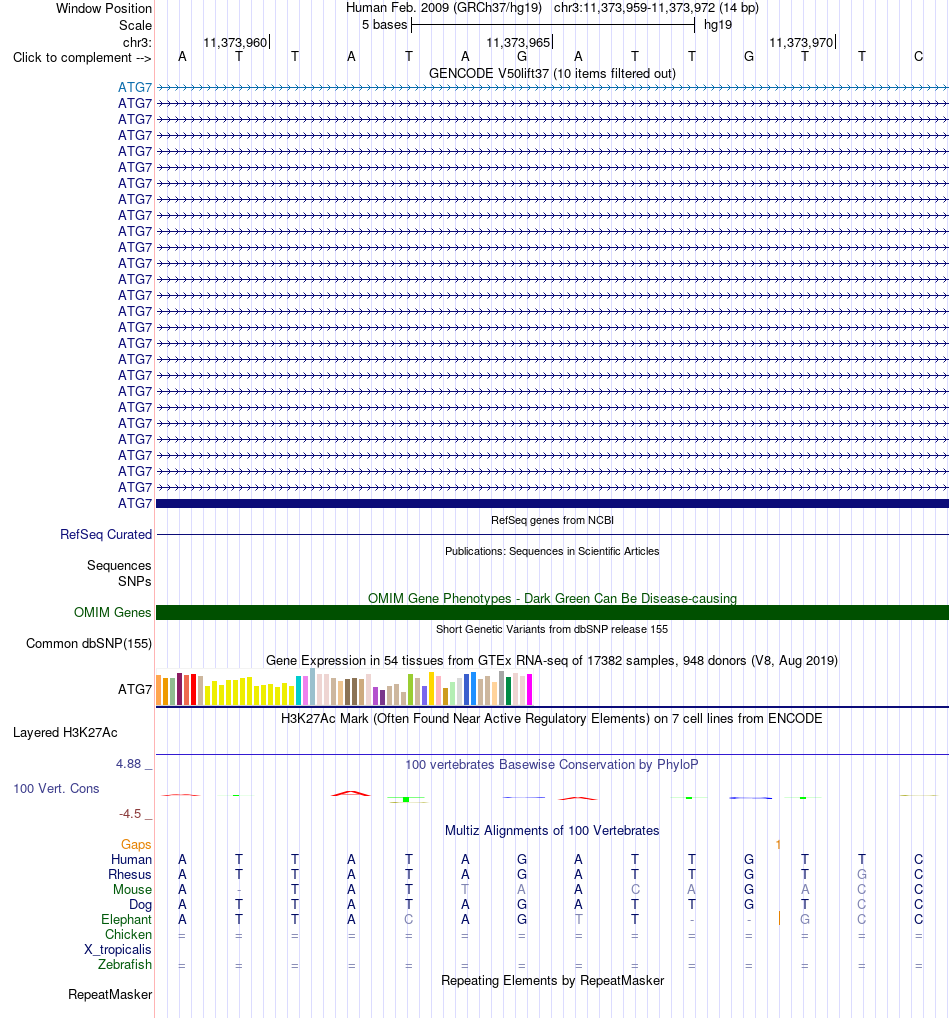Click the 'RepeatMasker' track label
This screenshot has width=950, height=1018.
tap(110, 995)
